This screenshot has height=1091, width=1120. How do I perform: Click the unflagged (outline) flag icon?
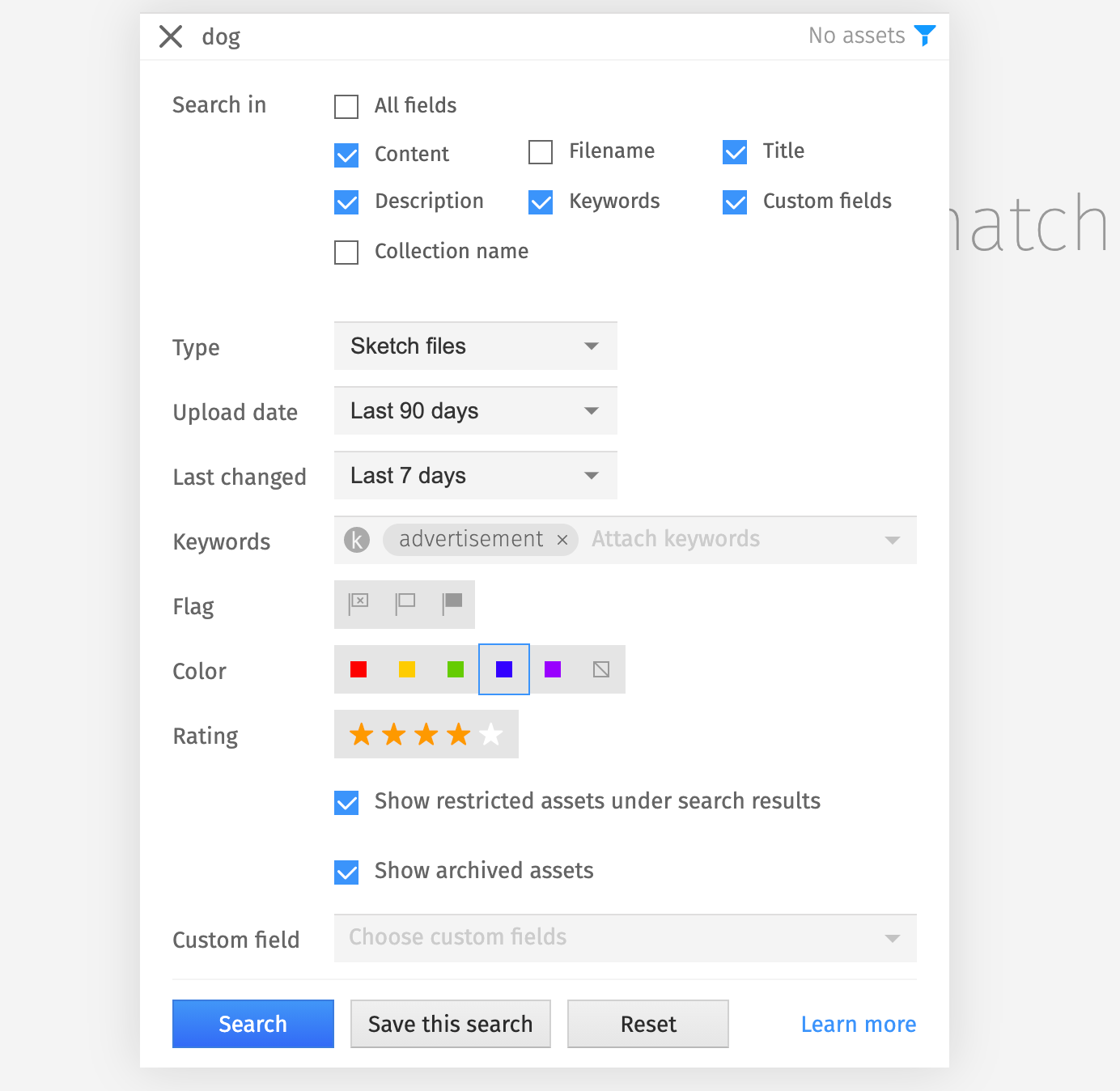(405, 604)
